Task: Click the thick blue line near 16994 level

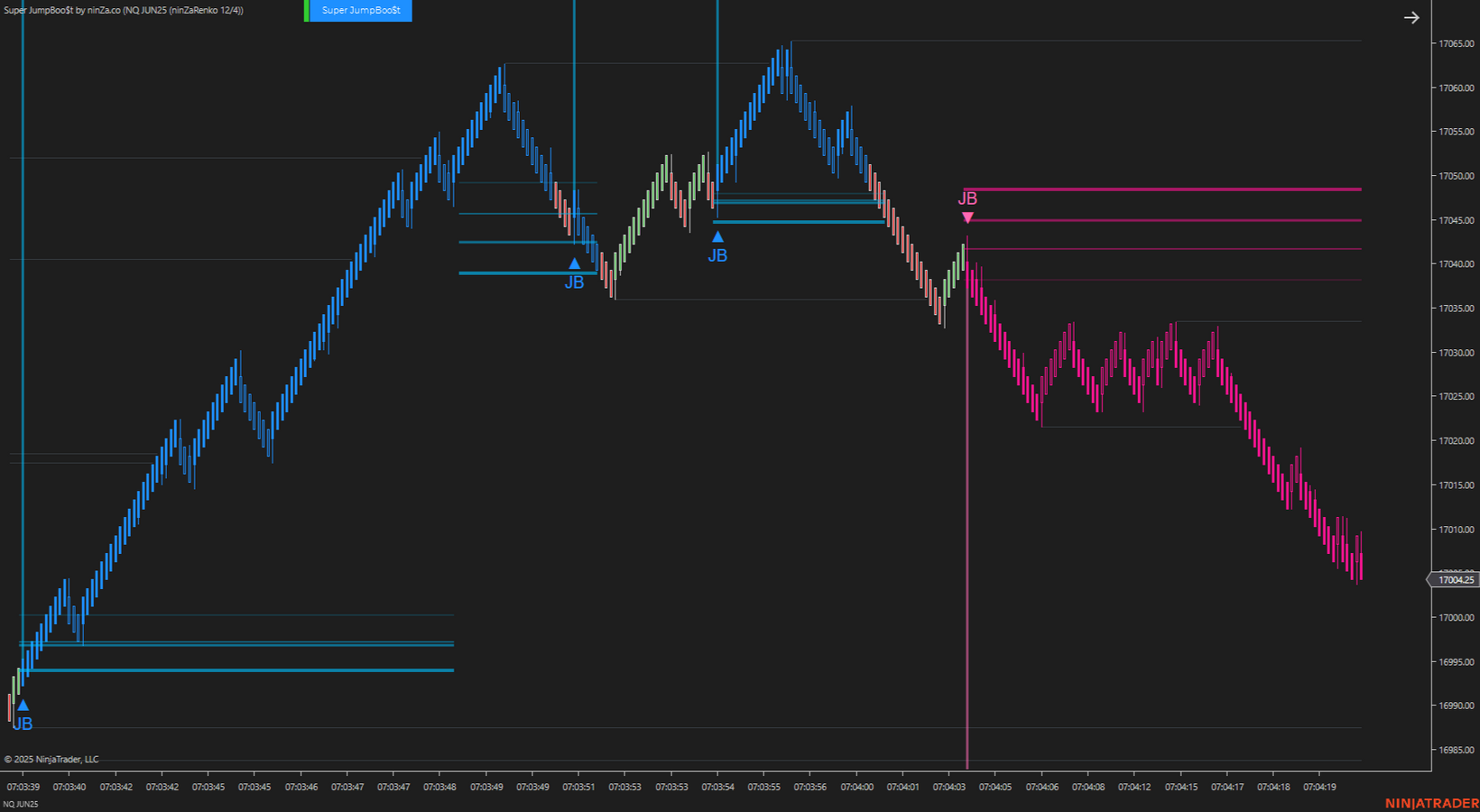Action: [236, 670]
